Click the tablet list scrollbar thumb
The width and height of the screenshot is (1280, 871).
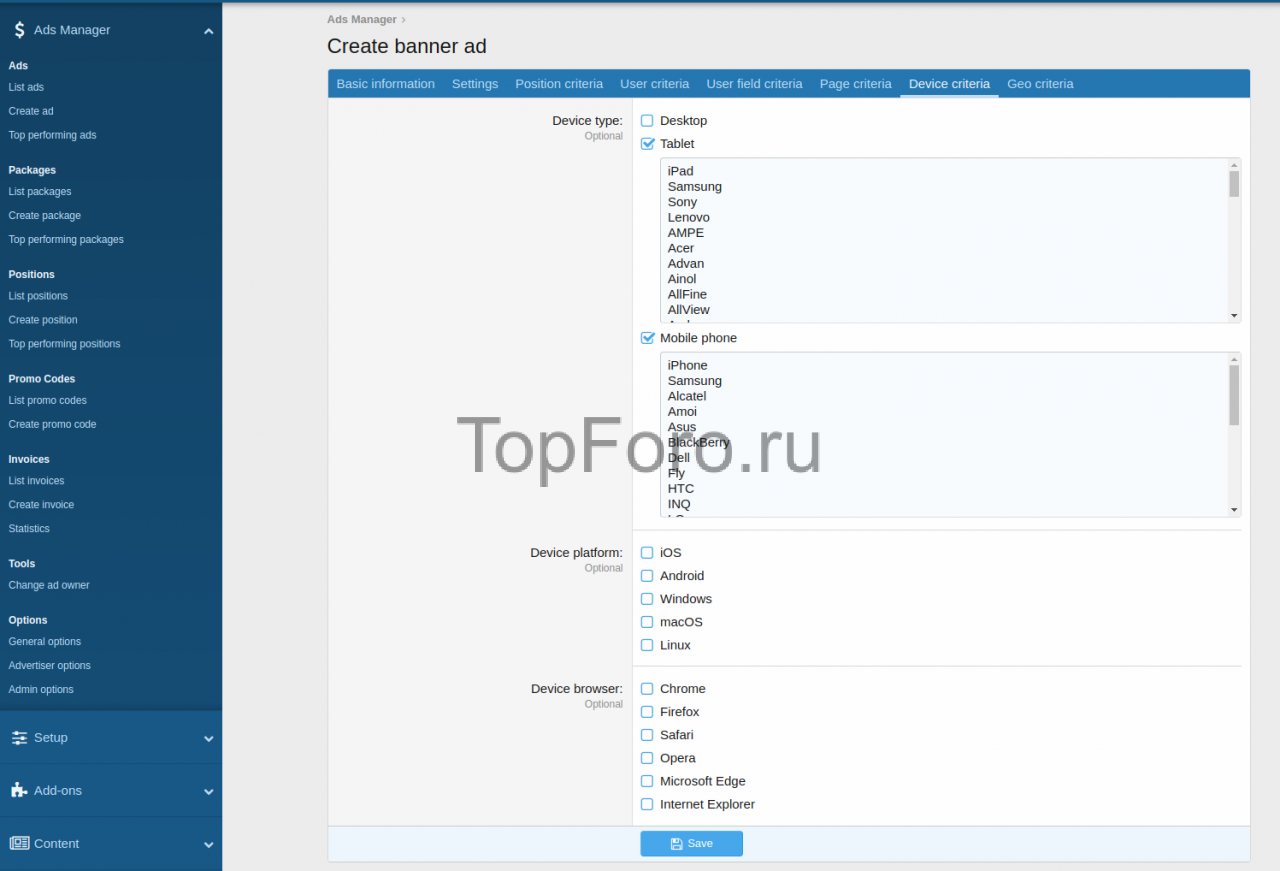coord(1234,183)
